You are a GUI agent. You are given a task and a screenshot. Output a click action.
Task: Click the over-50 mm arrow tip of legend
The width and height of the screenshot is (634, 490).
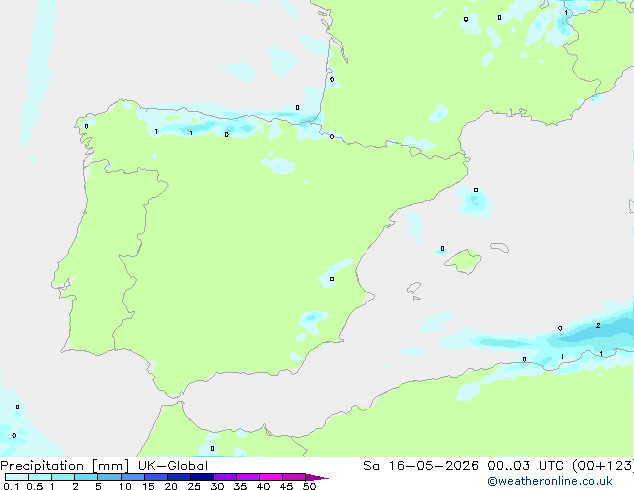point(317,477)
